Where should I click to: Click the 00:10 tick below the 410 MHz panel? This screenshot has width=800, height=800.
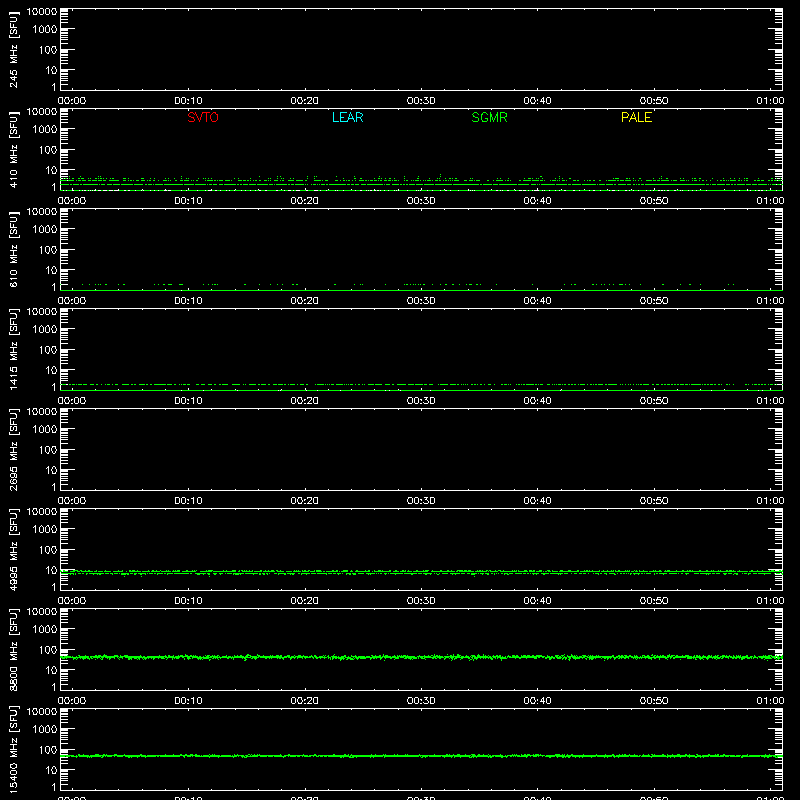[188, 201]
